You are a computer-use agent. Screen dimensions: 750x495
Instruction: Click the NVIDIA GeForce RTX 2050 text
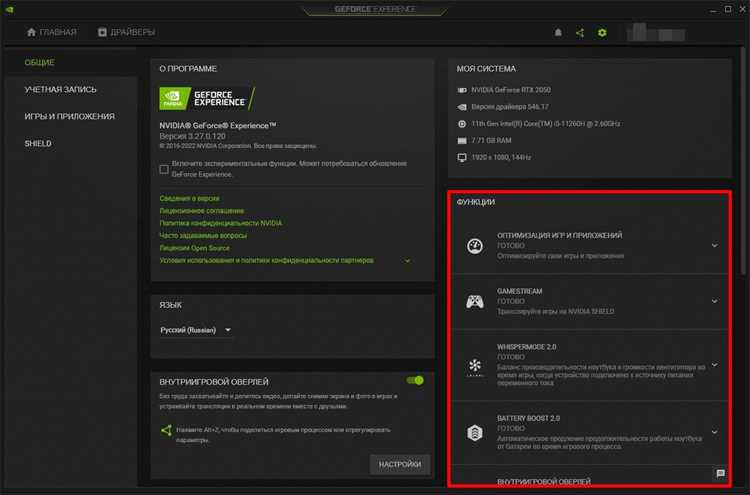point(511,90)
